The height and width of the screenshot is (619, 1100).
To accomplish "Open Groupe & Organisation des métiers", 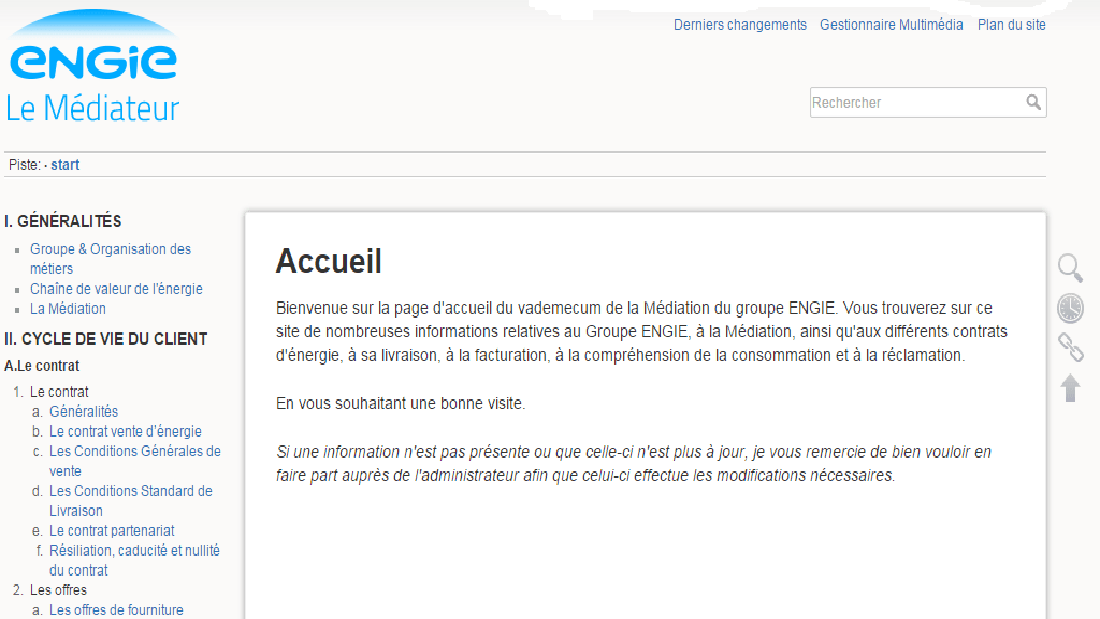I will (x=110, y=259).
